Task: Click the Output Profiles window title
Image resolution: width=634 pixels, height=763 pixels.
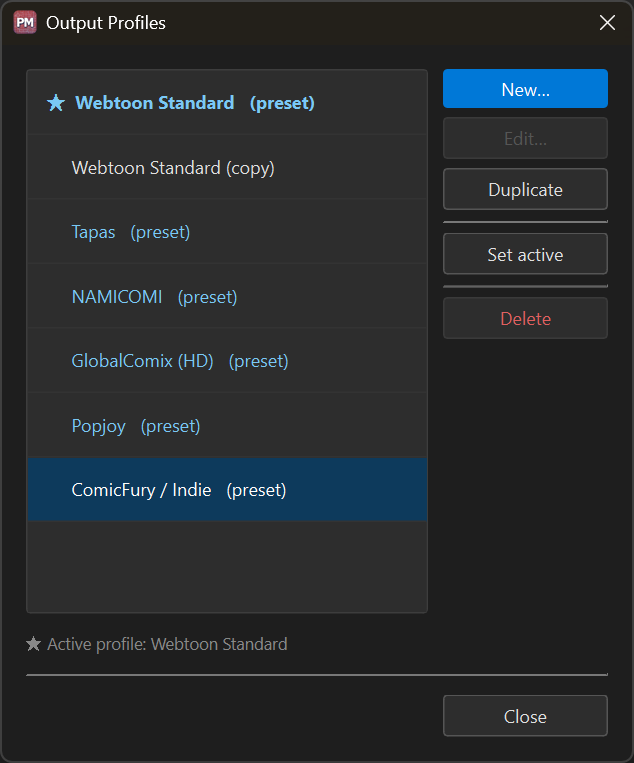Action: click(106, 23)
